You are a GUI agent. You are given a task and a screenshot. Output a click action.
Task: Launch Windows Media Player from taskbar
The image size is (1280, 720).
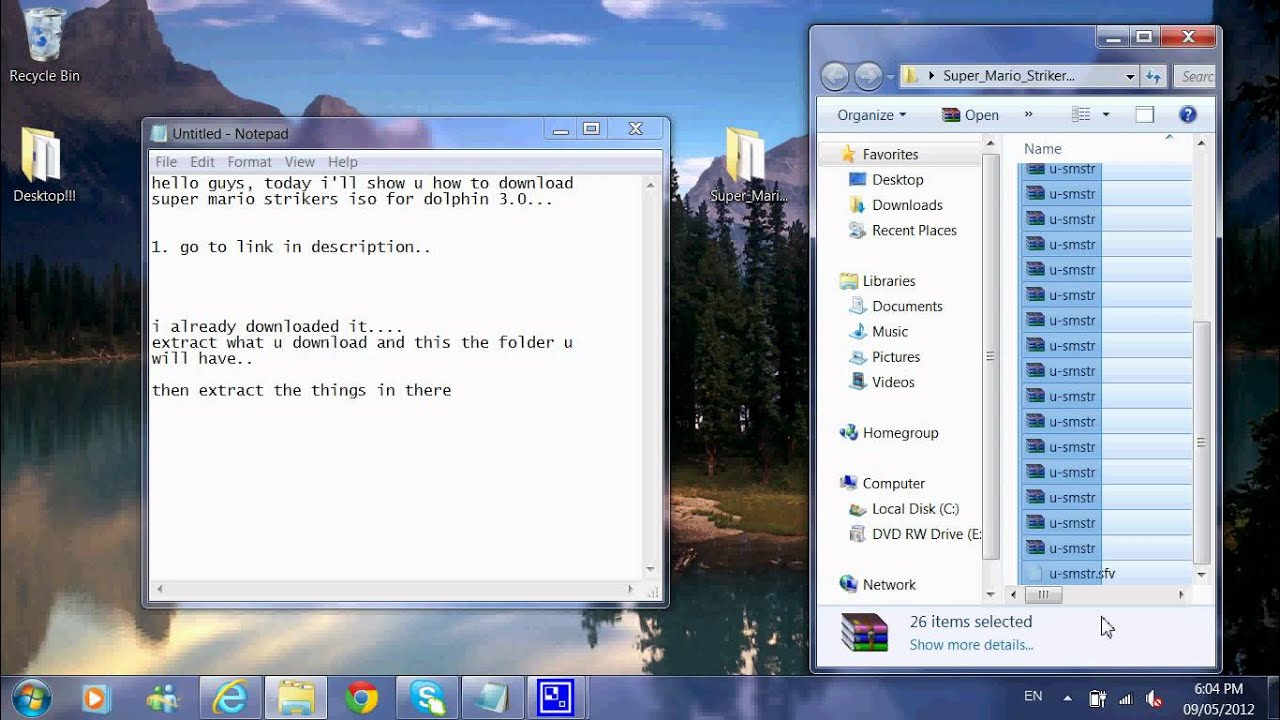pos(97,697)
